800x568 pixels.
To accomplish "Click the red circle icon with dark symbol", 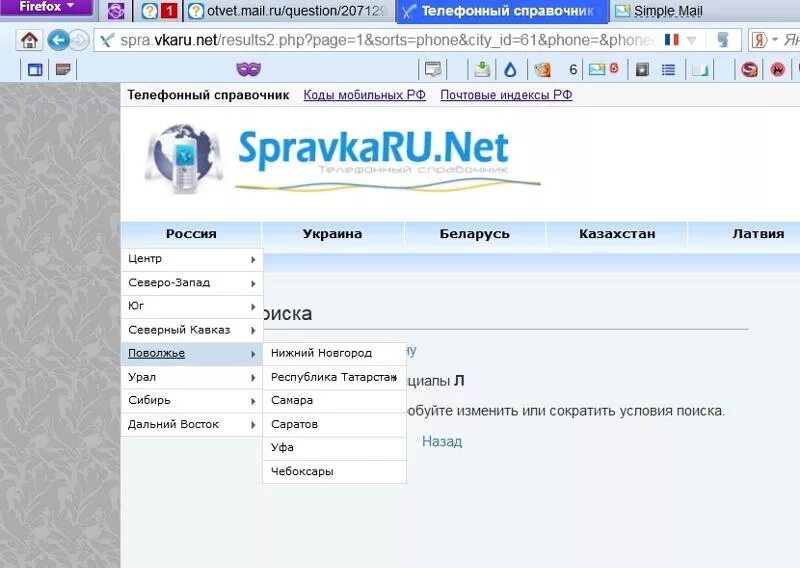I will [778, 69].
